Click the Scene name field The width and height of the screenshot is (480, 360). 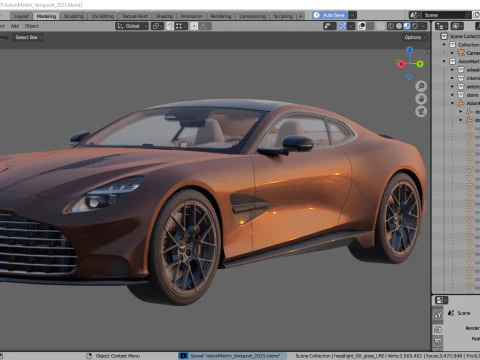(x=443, y=15)
